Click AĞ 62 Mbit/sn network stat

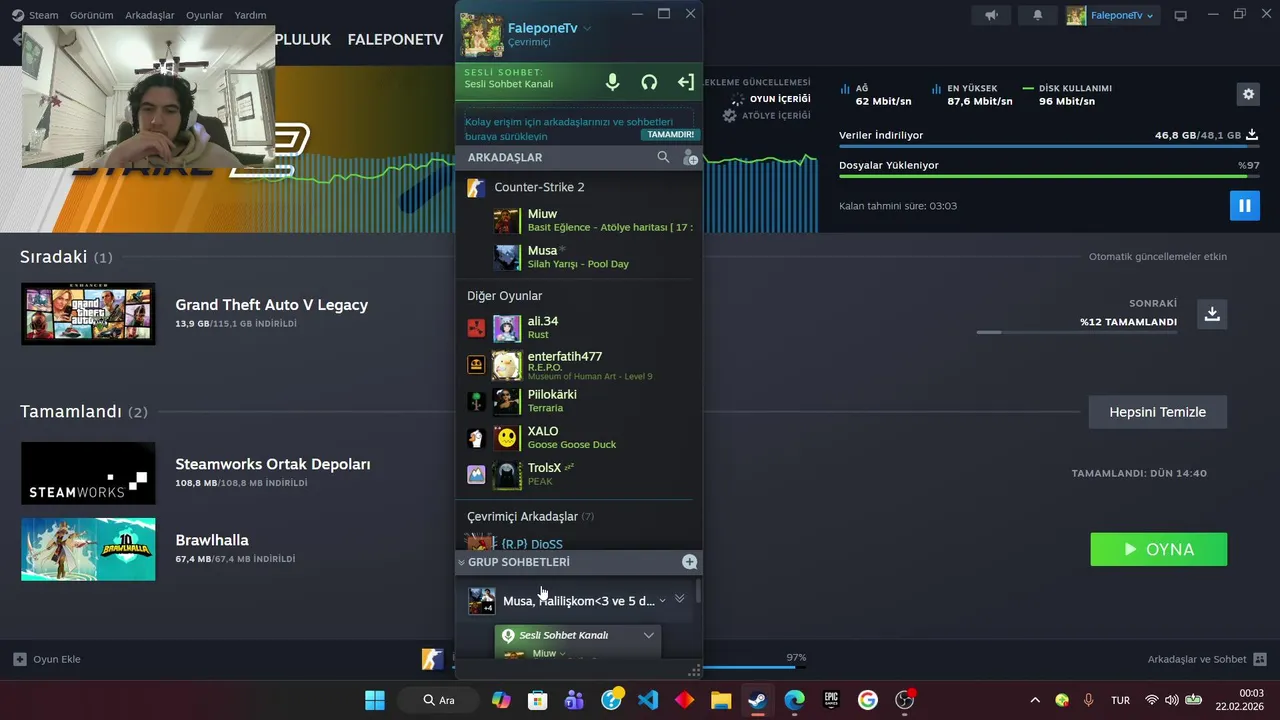(x=876, y=95)
